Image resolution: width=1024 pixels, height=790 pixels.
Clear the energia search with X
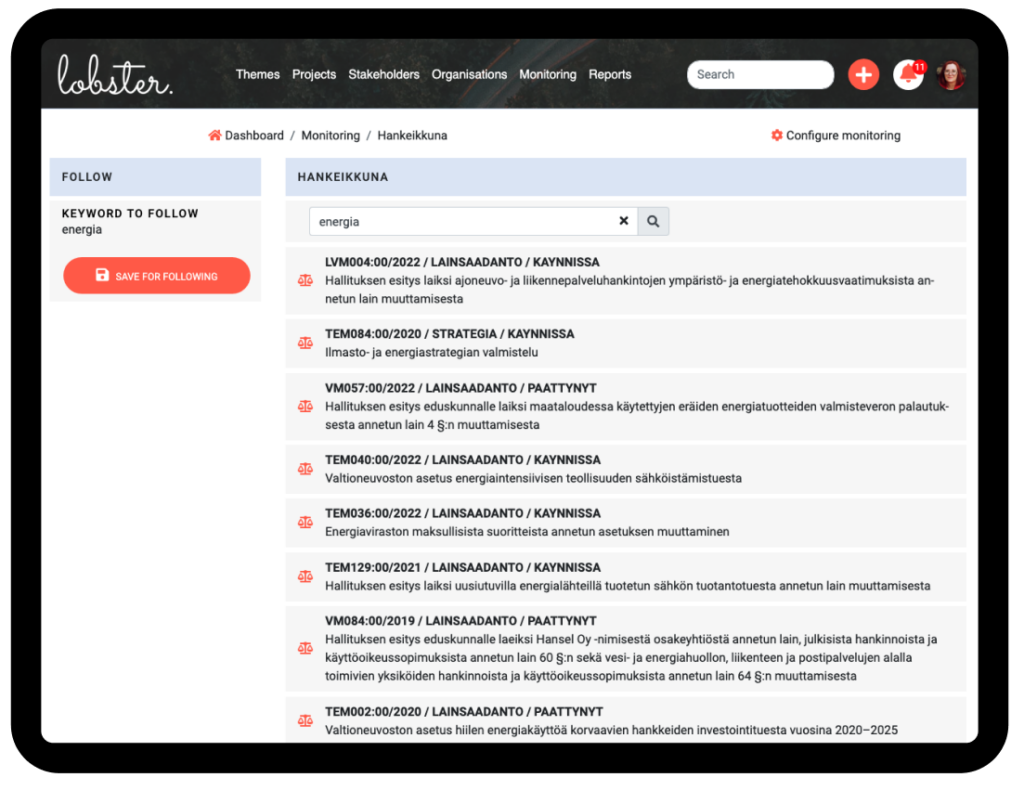(624, 221)
